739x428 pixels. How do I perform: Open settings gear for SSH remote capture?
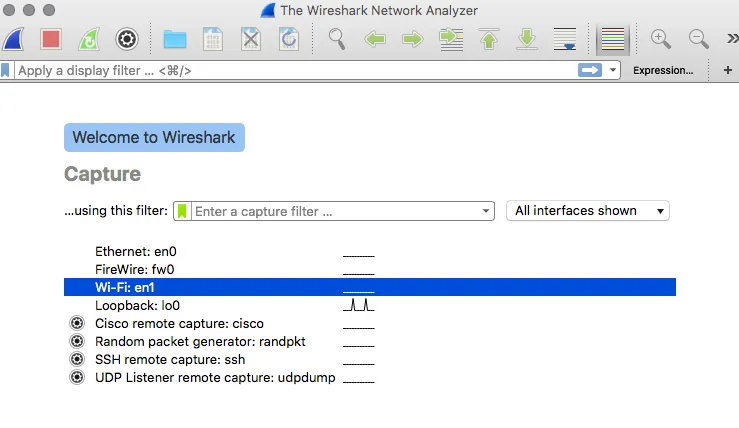[77, 359]
